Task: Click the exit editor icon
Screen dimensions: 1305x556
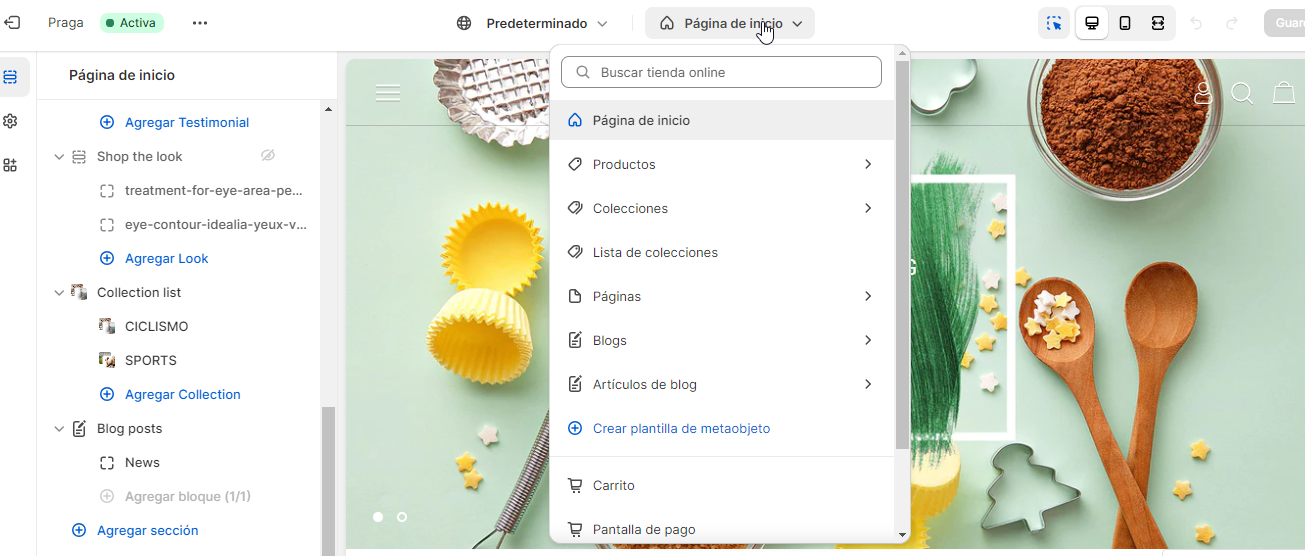Action: 12,22
